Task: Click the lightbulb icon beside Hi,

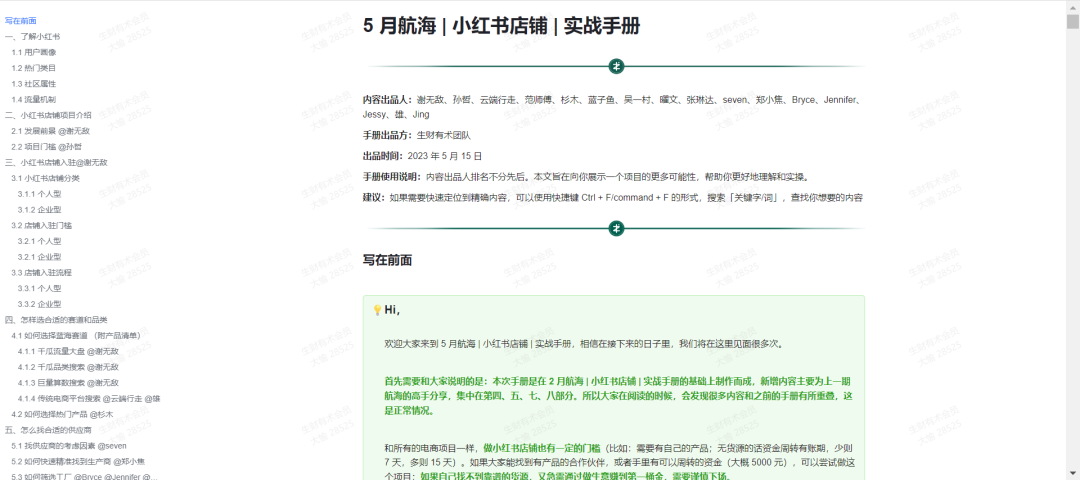Action: [377, 310]
